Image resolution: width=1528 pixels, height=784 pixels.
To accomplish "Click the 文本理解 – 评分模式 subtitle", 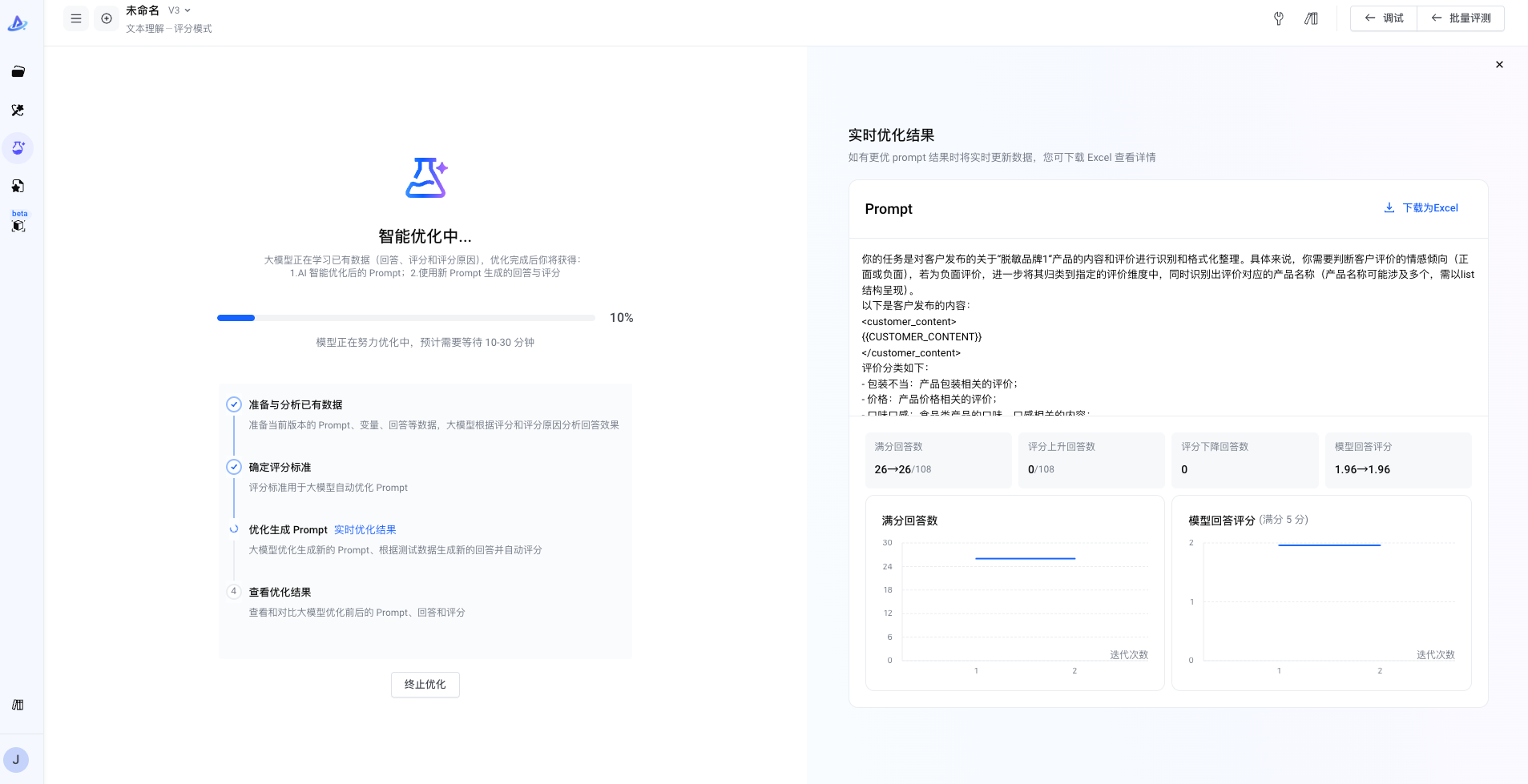I will pos(169,29).
